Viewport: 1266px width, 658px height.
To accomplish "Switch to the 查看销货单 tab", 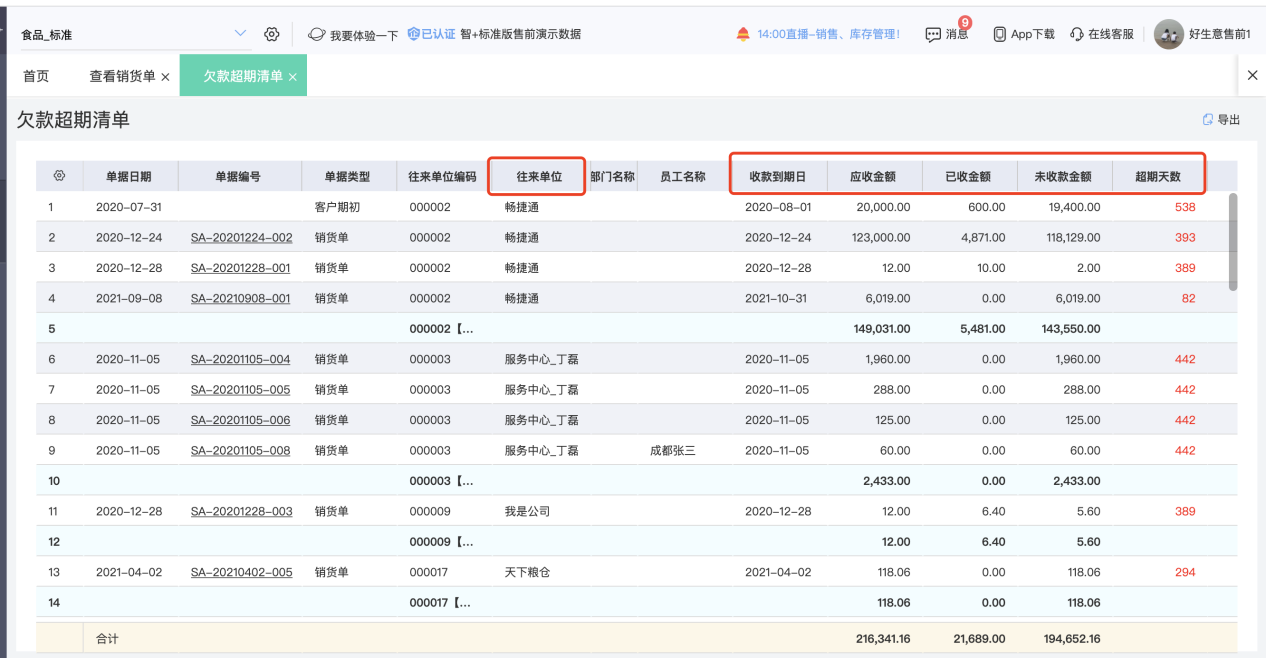I will click(122, 76).
